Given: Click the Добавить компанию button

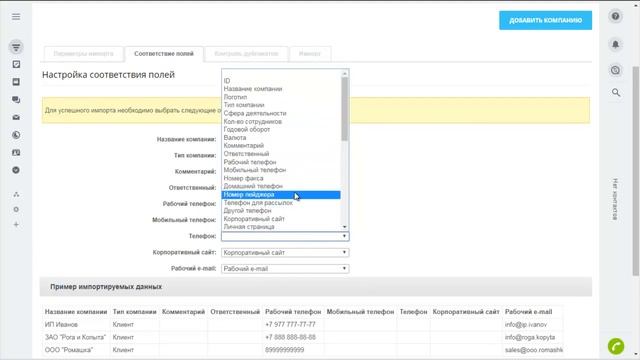Looking at the screenshot, I should [x=545, y=20].
